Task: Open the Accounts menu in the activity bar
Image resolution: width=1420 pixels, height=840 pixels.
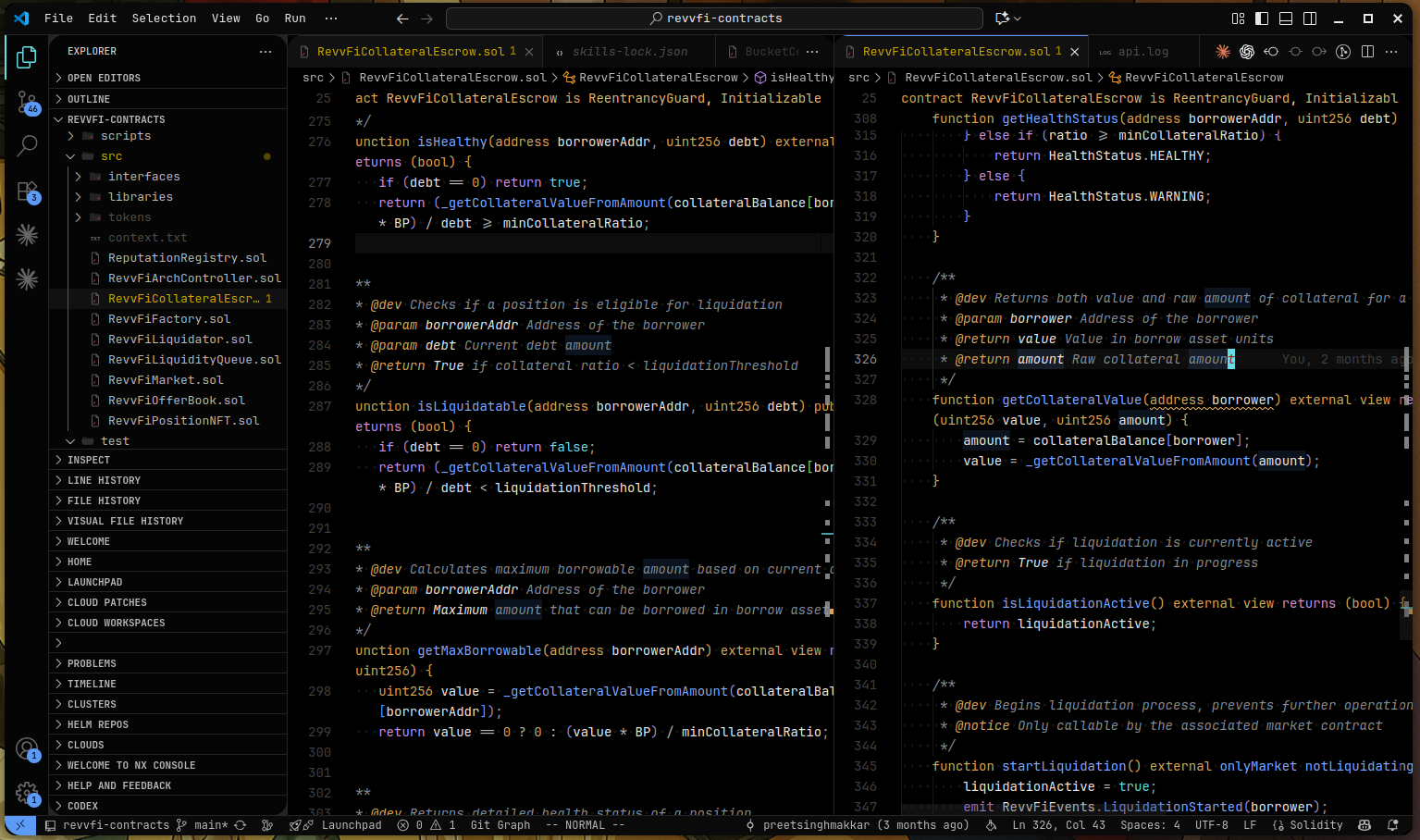Action: pyautogui.click(x=27, y=748)
